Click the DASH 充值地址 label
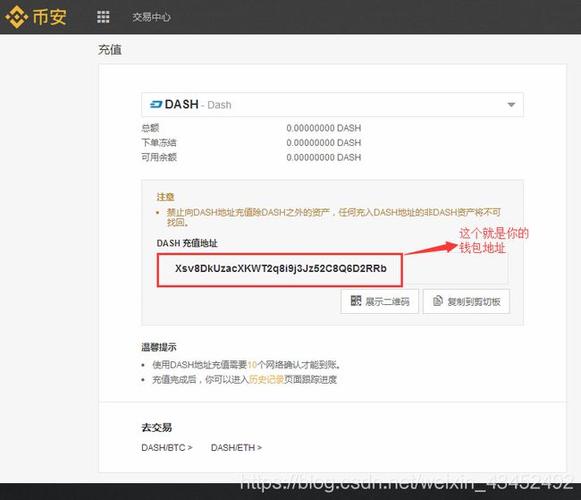 click(187, 243)
